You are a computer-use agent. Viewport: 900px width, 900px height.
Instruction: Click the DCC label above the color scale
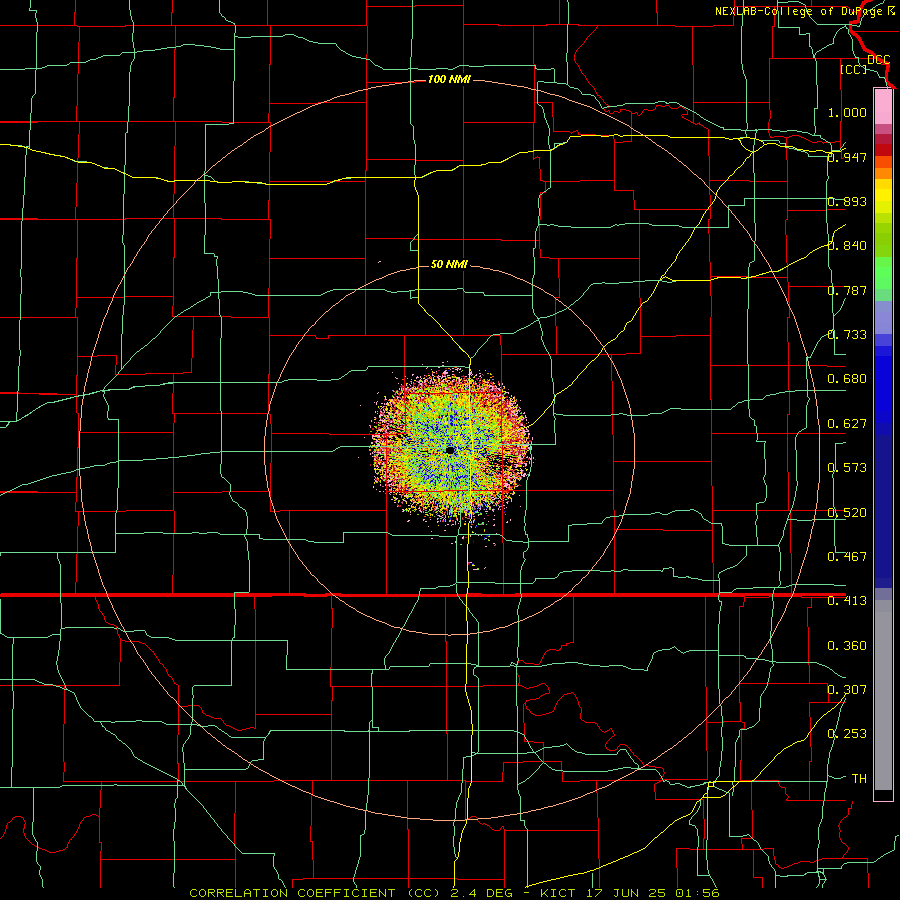[879, 59]
